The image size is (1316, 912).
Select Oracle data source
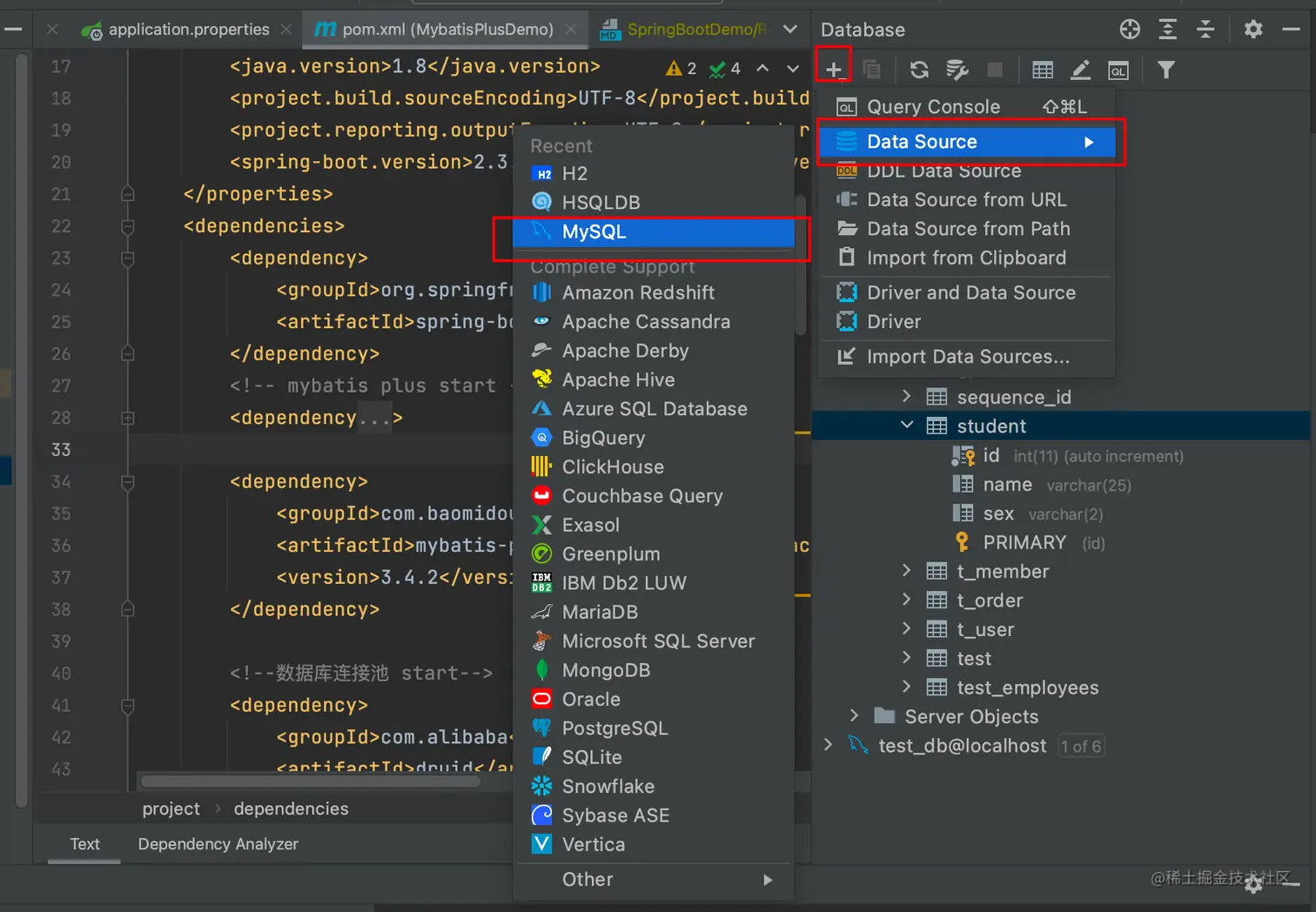click(654, 699)
